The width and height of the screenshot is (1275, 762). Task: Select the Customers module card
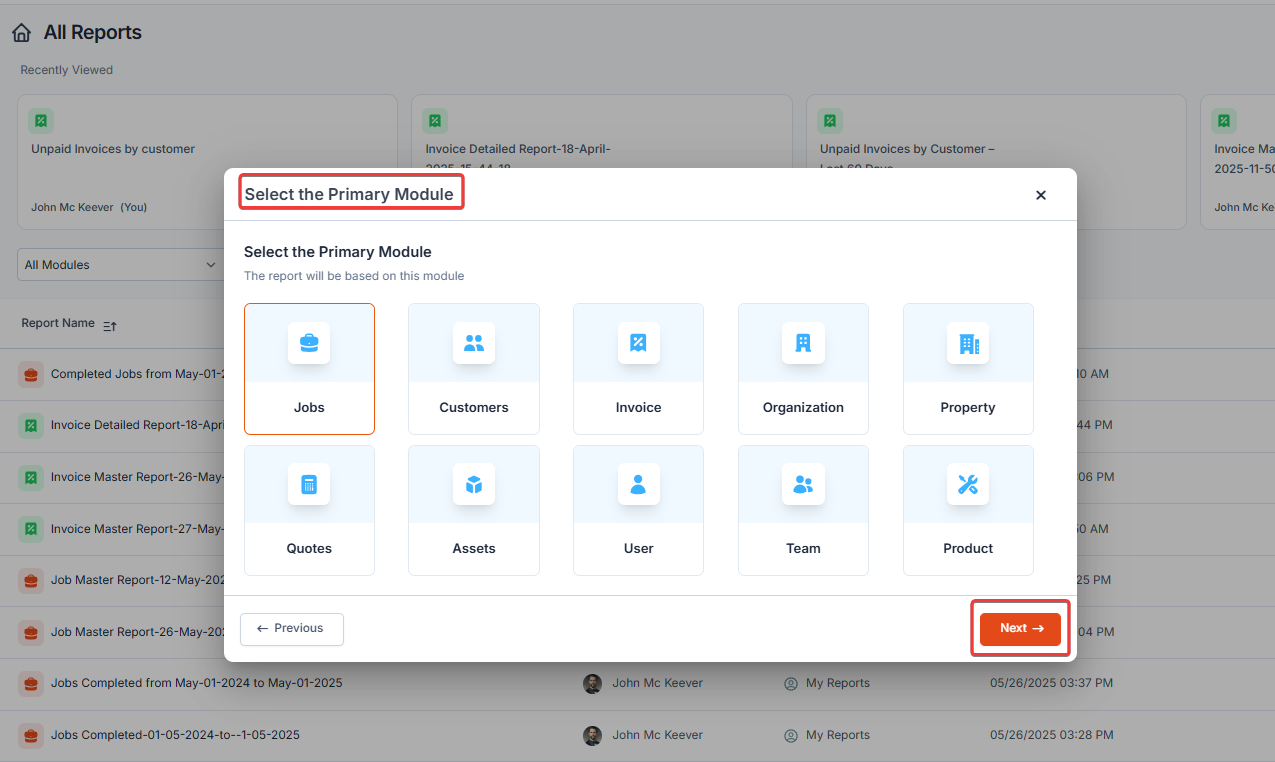tap(474, 369)
